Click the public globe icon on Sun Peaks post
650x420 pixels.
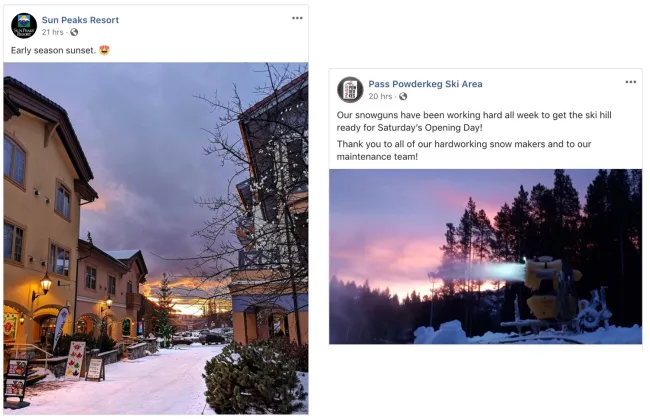point(74,32)
